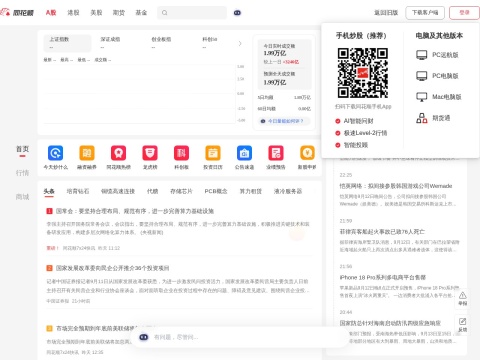Open the 菲律宾客船起火 news item
Viewport: 480px width, 360px height.
(x=382, y=232)
